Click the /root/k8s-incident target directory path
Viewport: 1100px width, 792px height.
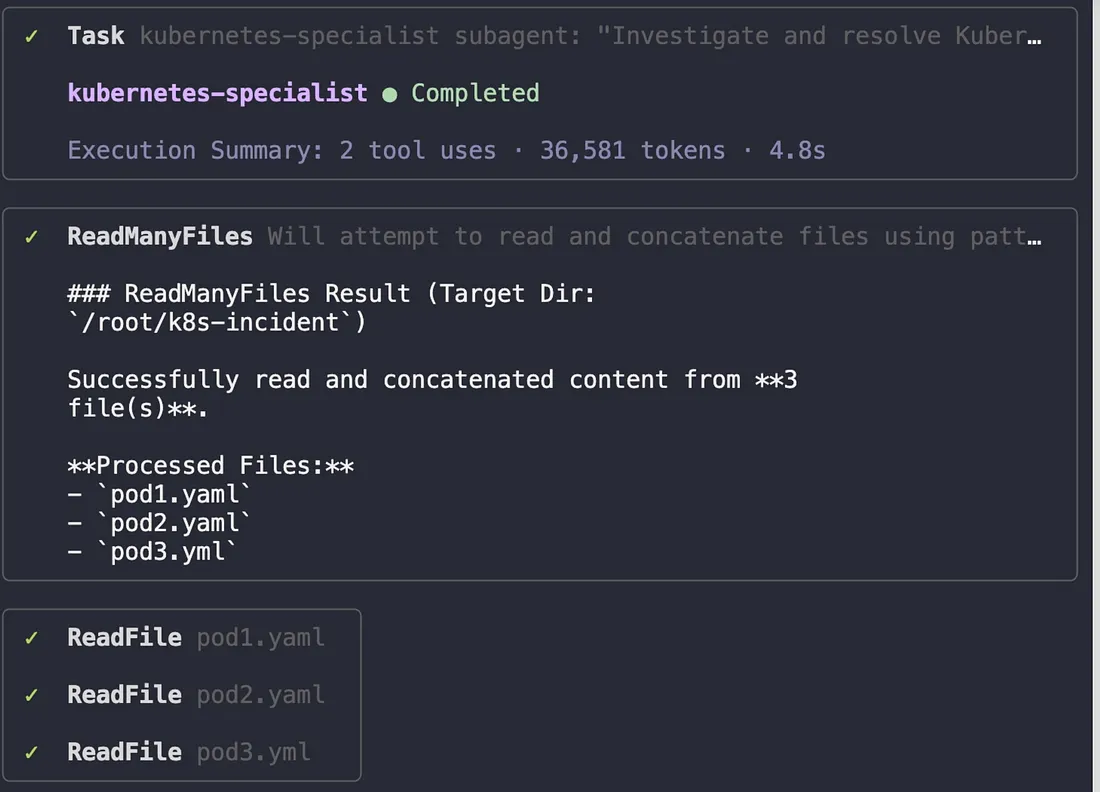pos(203,323)
